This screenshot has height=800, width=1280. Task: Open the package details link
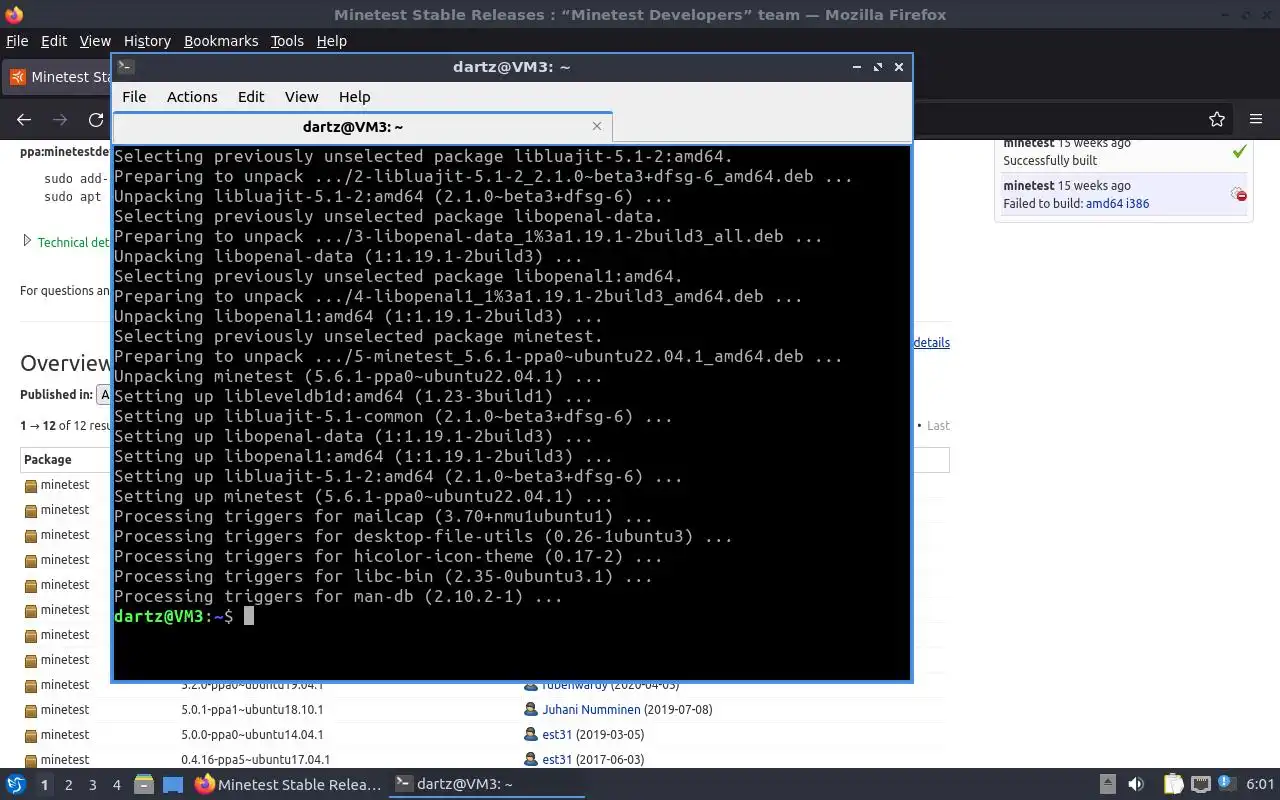(931, 342)
